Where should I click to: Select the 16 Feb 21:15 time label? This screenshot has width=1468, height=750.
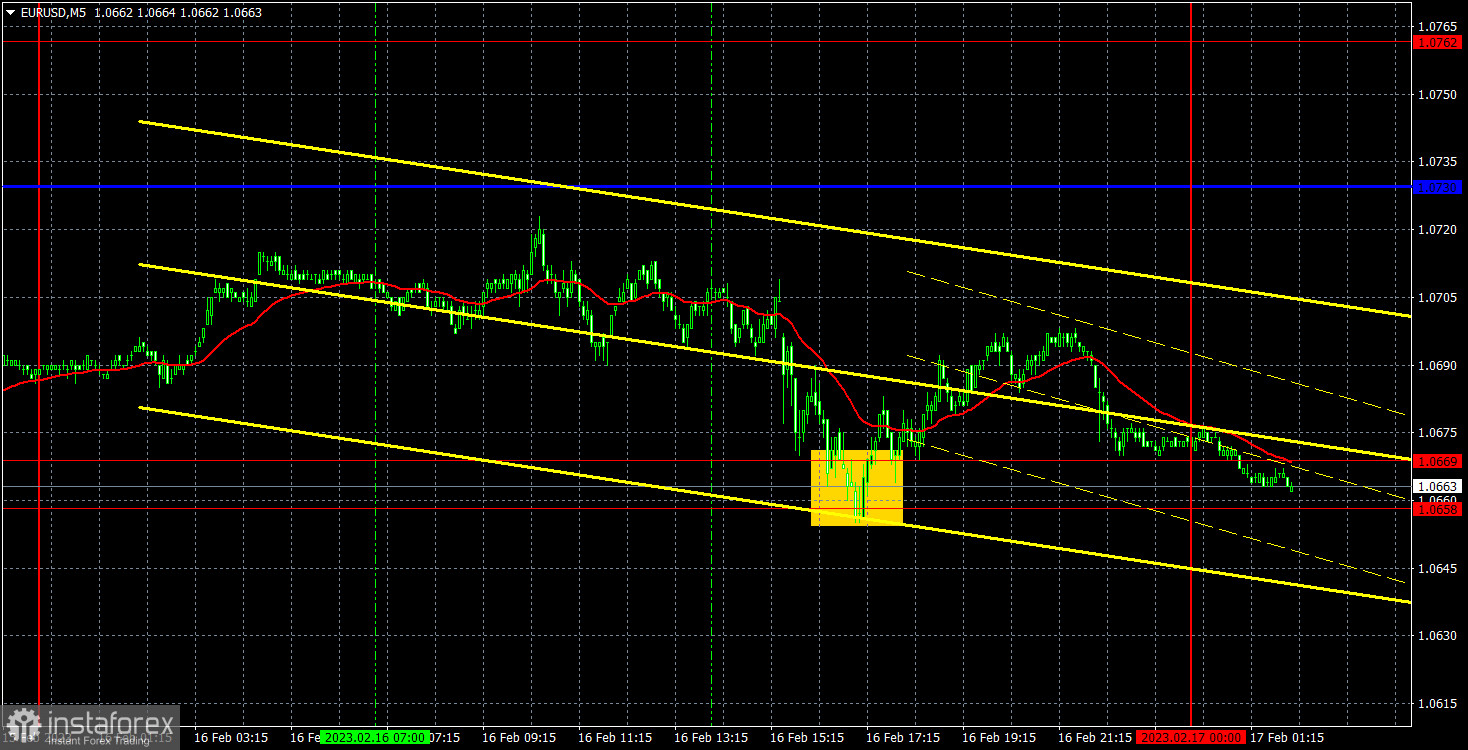(1095, 737)
